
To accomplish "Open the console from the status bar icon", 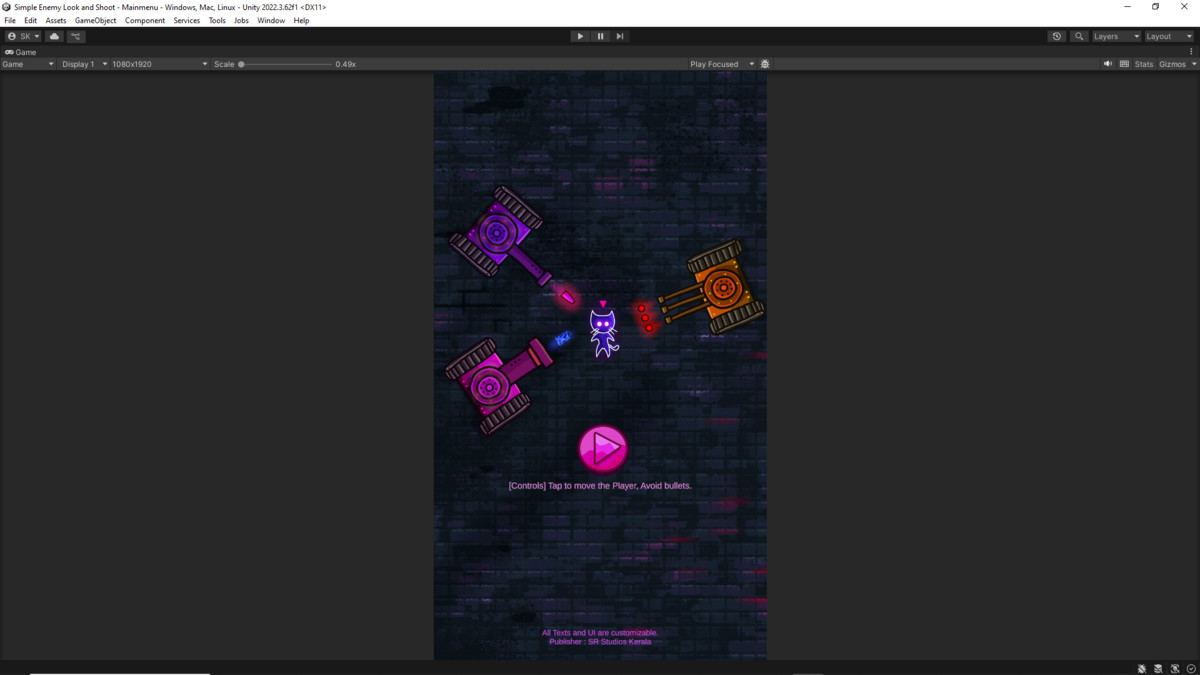I will point(1158,668).
